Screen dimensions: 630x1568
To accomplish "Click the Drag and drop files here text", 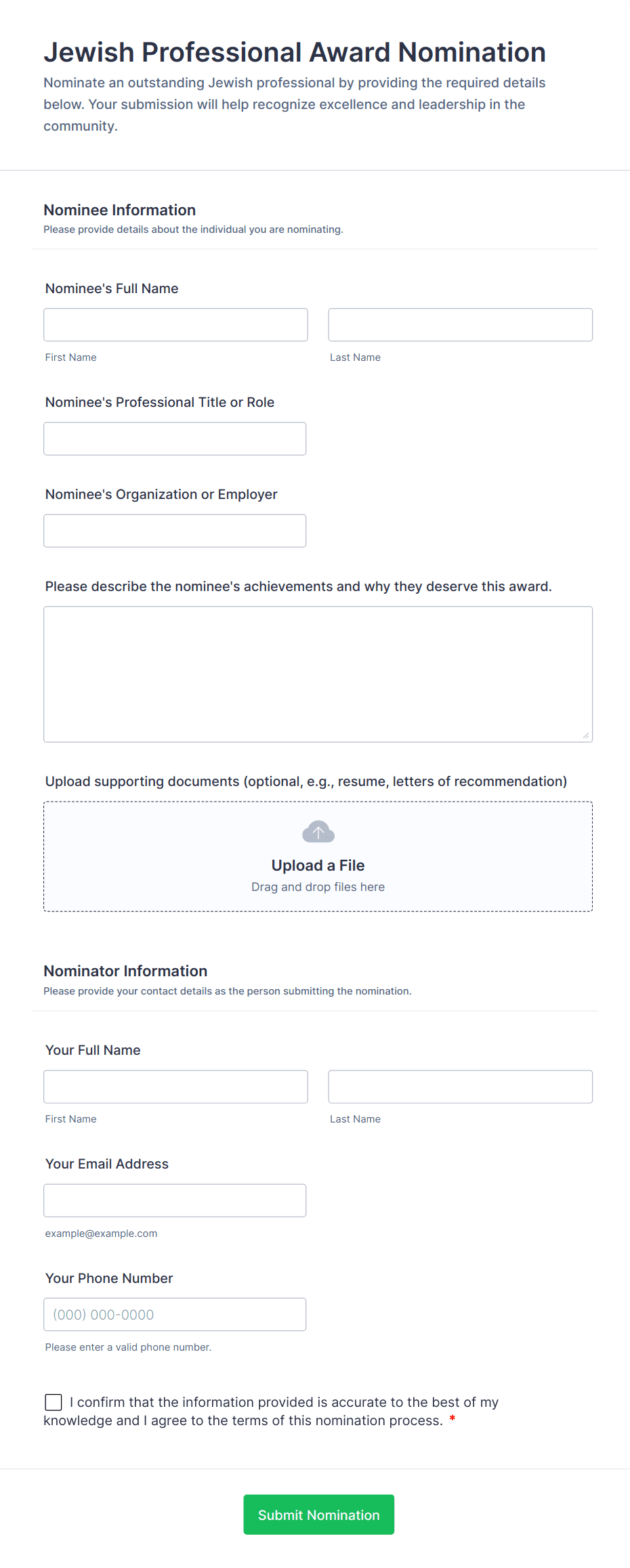I will coord(318,886).
